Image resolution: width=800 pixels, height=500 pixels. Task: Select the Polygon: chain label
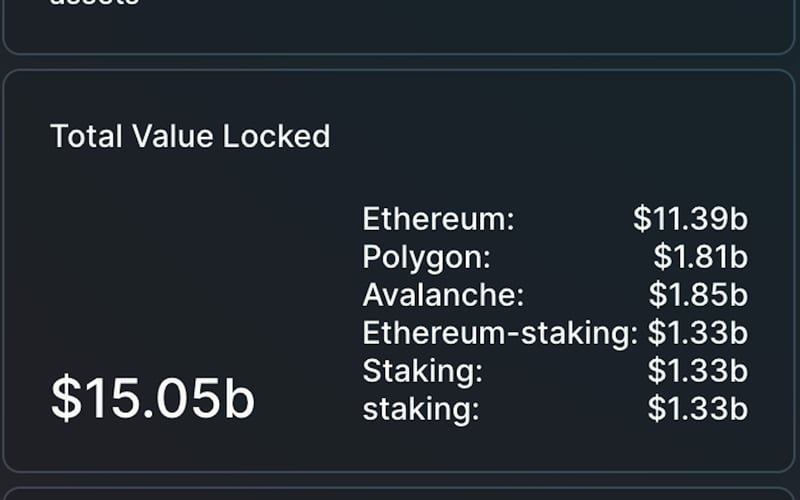pos(427,257)
